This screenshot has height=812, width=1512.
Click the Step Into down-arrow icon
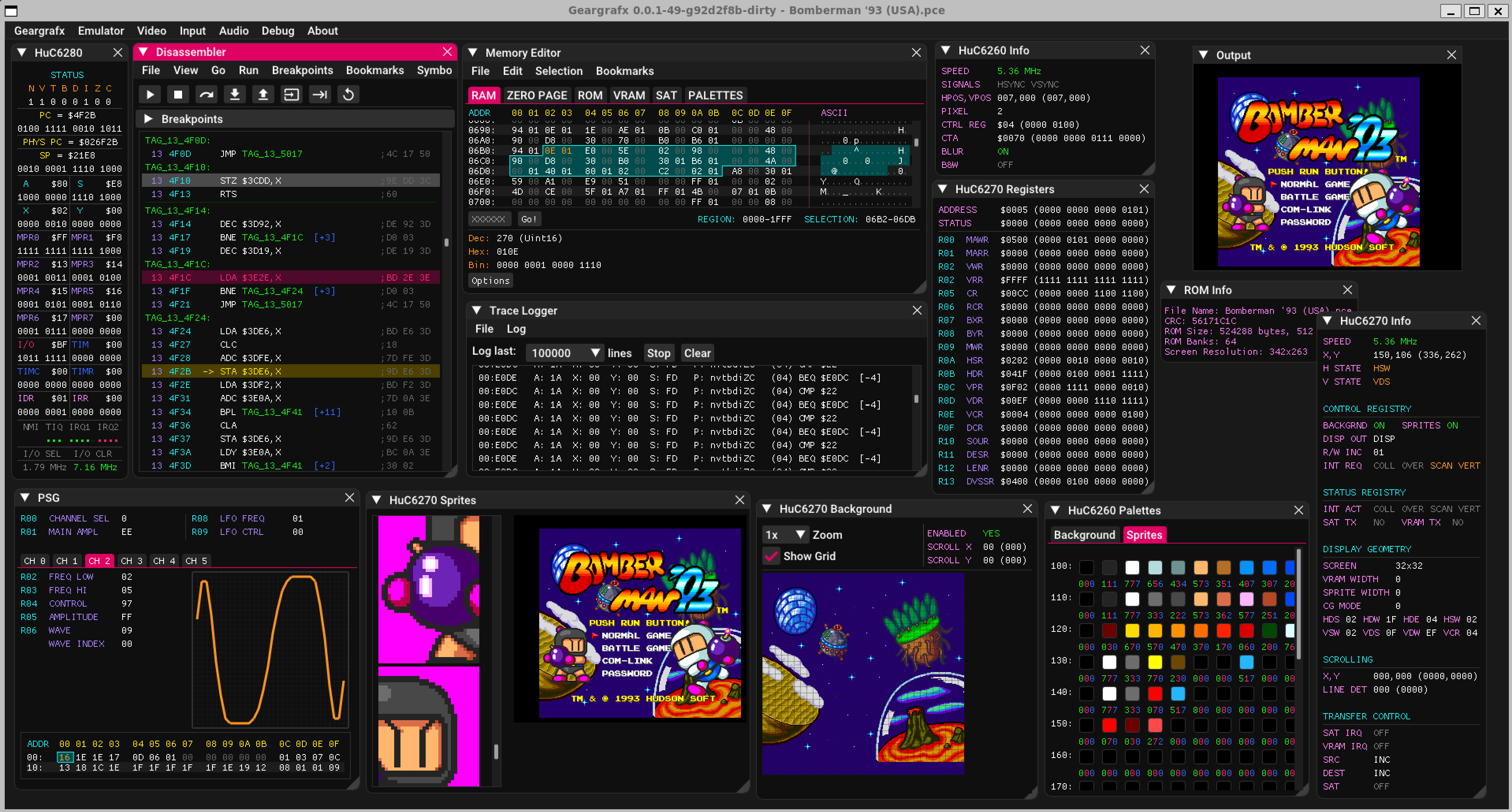[x=235, y=95]
